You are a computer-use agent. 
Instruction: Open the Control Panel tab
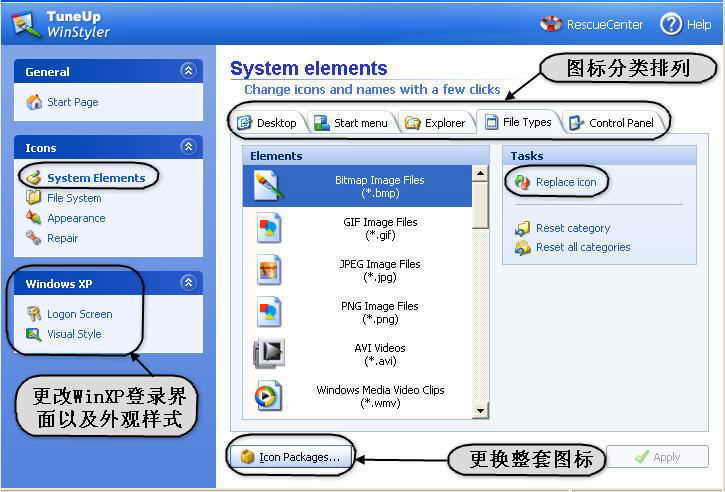click(612, 123)
